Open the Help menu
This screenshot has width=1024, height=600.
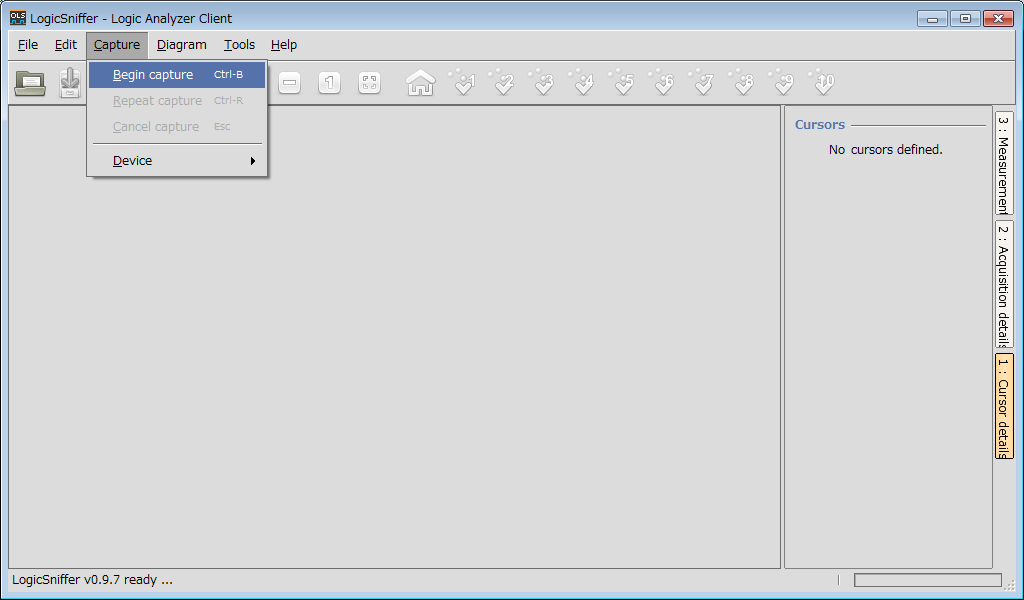tap(284, 44)
